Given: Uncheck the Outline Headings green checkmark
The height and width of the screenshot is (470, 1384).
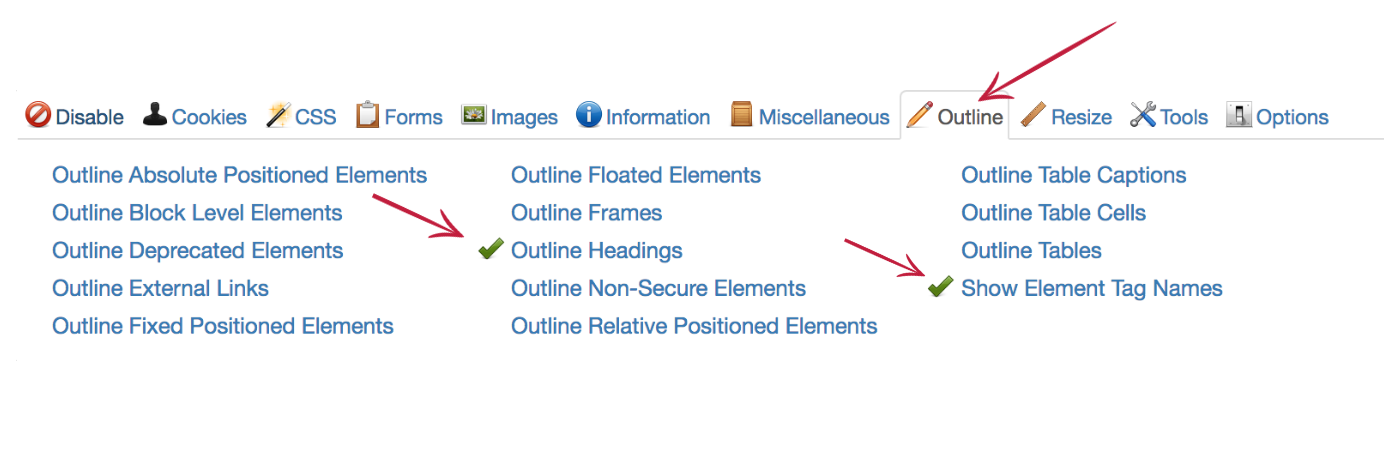Looking at the screenshot, I should point(490,250).
